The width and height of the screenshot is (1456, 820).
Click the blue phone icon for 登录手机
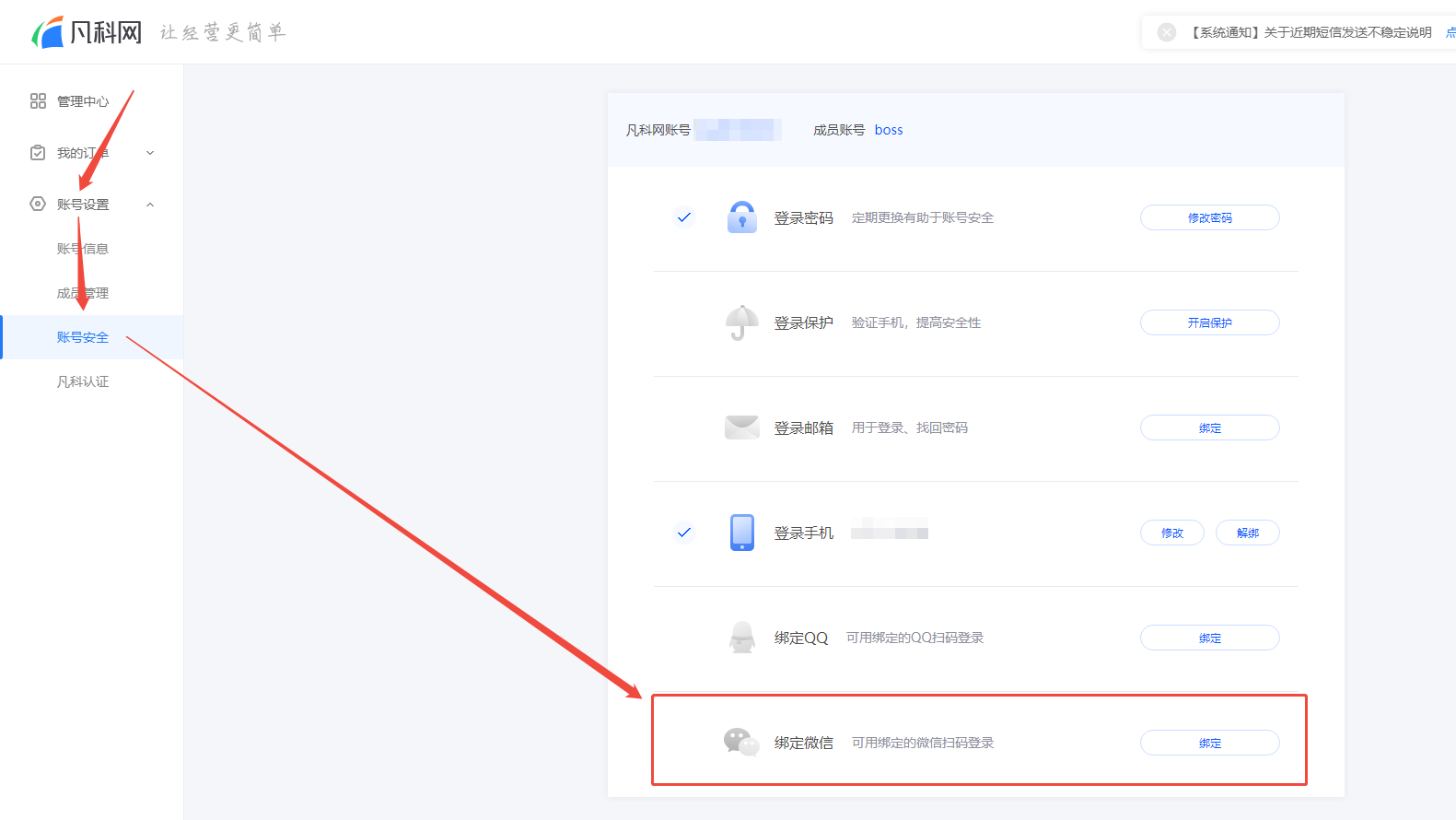(x=742, y=533)
